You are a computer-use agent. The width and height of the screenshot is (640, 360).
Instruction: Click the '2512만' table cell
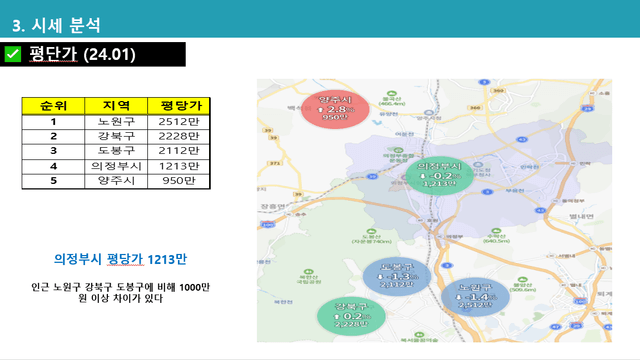179,122
